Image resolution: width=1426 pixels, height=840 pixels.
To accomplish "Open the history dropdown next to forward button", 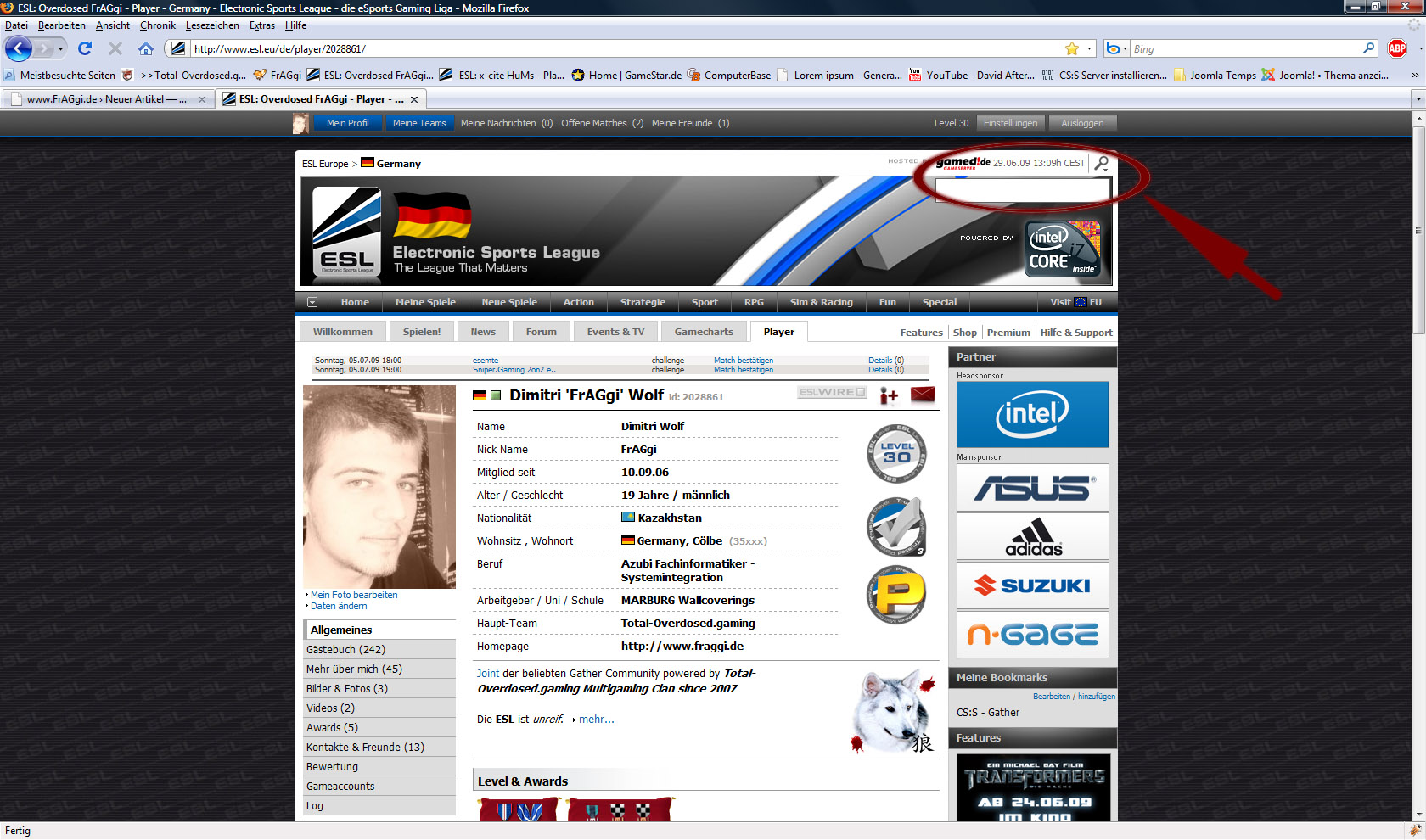I will [60, 48].
